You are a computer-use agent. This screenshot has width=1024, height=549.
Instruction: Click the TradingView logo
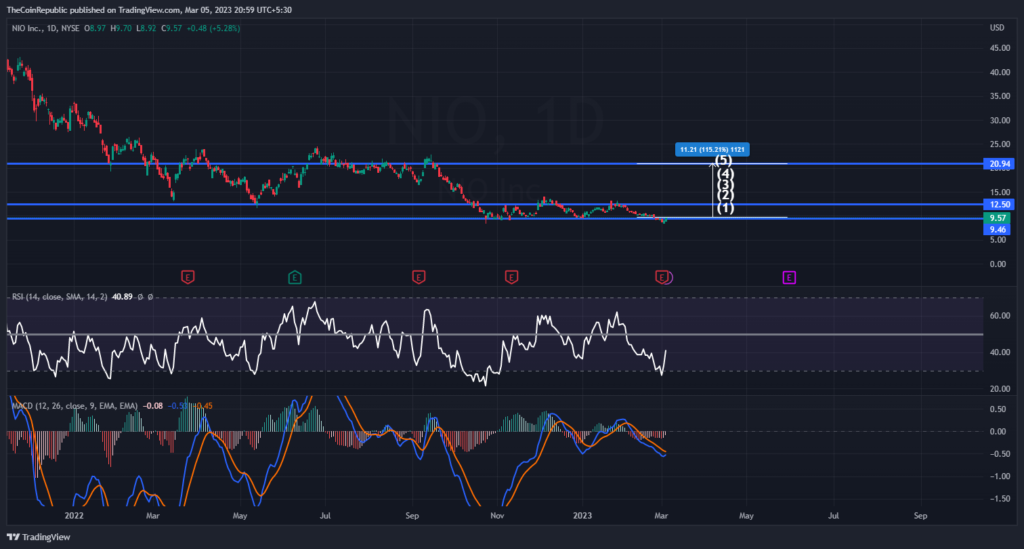pyautogui.click(x=41, y=536)
